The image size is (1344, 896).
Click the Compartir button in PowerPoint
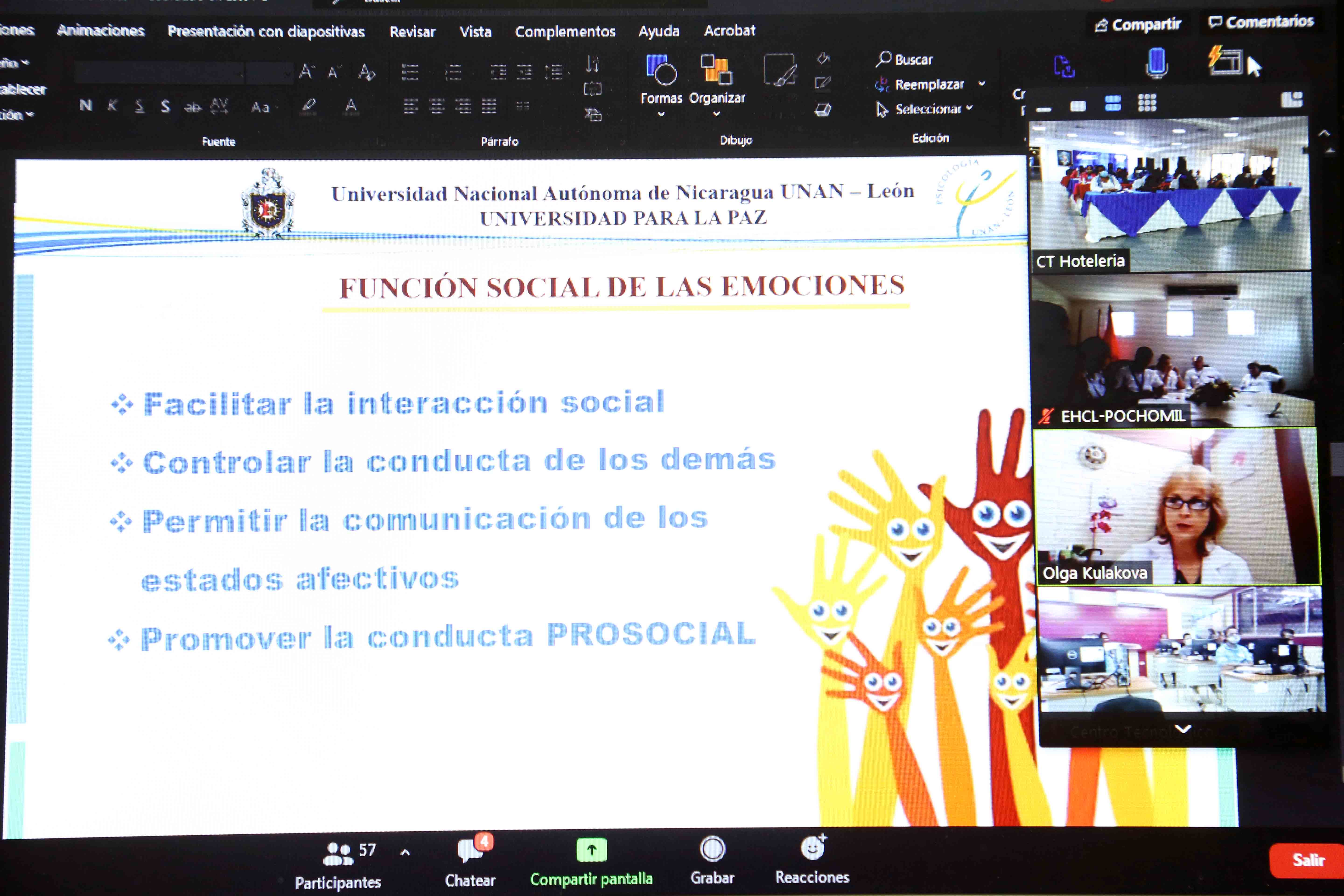[x=1138, y=24]
